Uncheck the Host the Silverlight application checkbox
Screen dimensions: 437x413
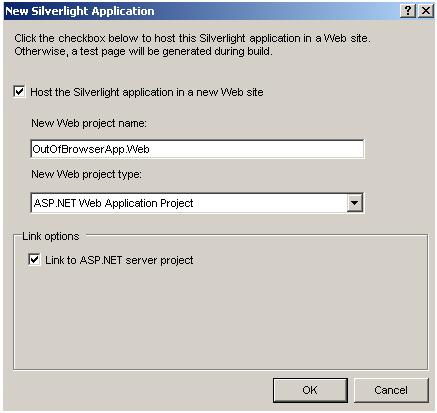tap(19, 91)
